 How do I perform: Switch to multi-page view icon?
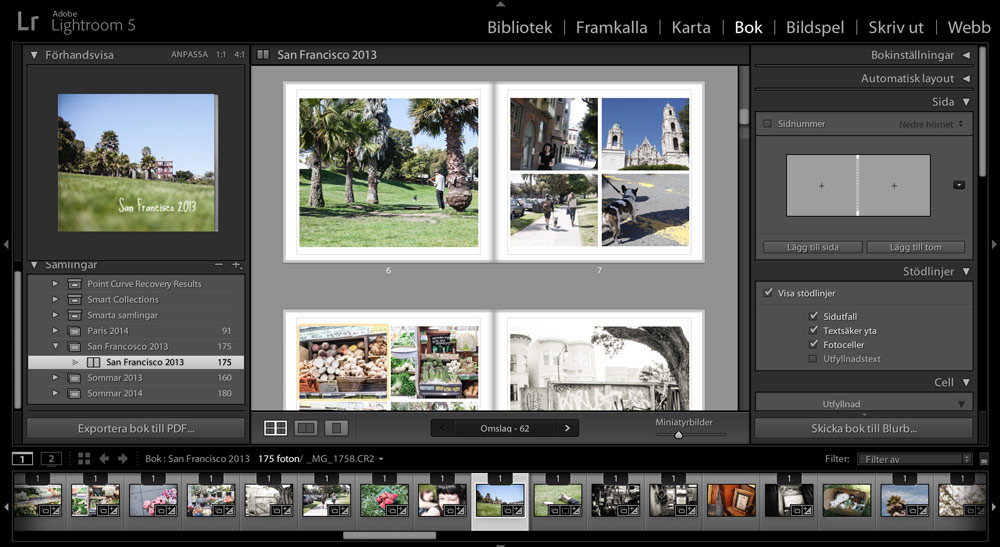point(275,428)
